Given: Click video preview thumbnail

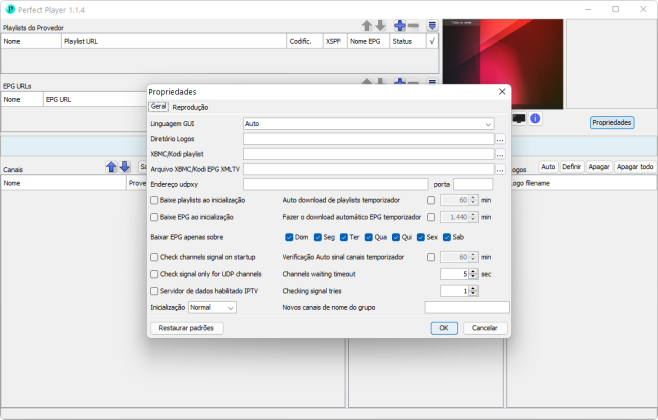Looking at the screenshot, I should pyautogui.click(x=503, y=64).
